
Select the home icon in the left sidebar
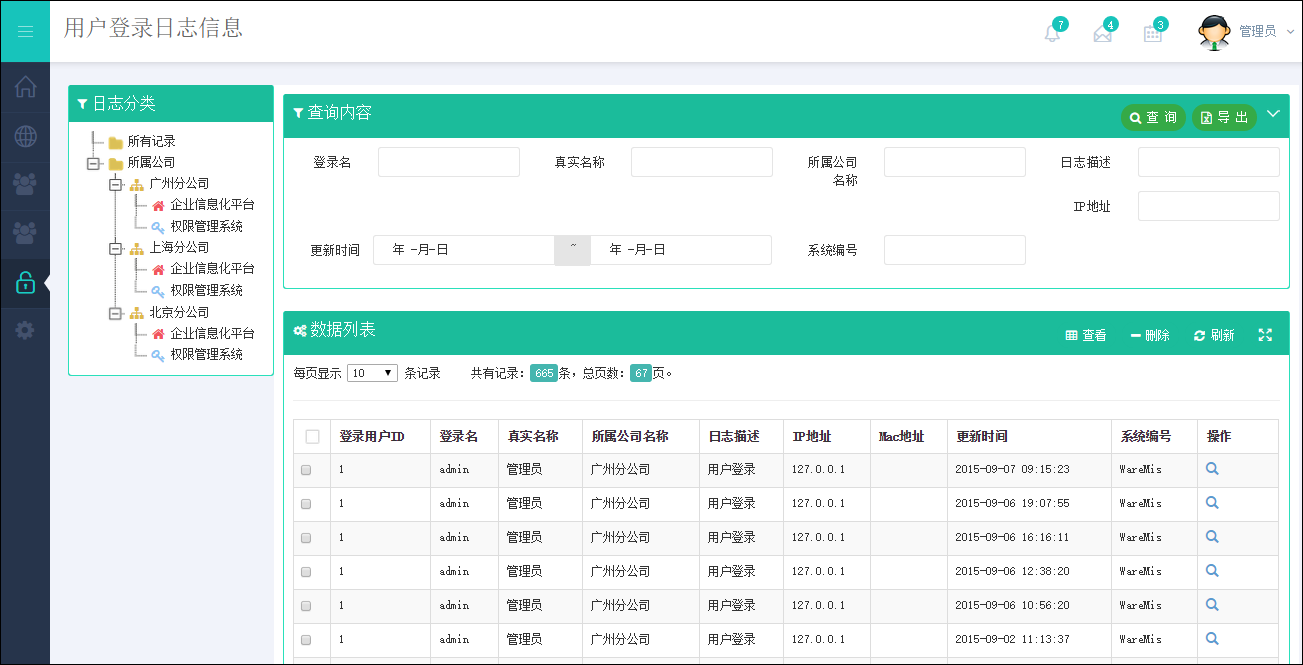tap(24, 87)
